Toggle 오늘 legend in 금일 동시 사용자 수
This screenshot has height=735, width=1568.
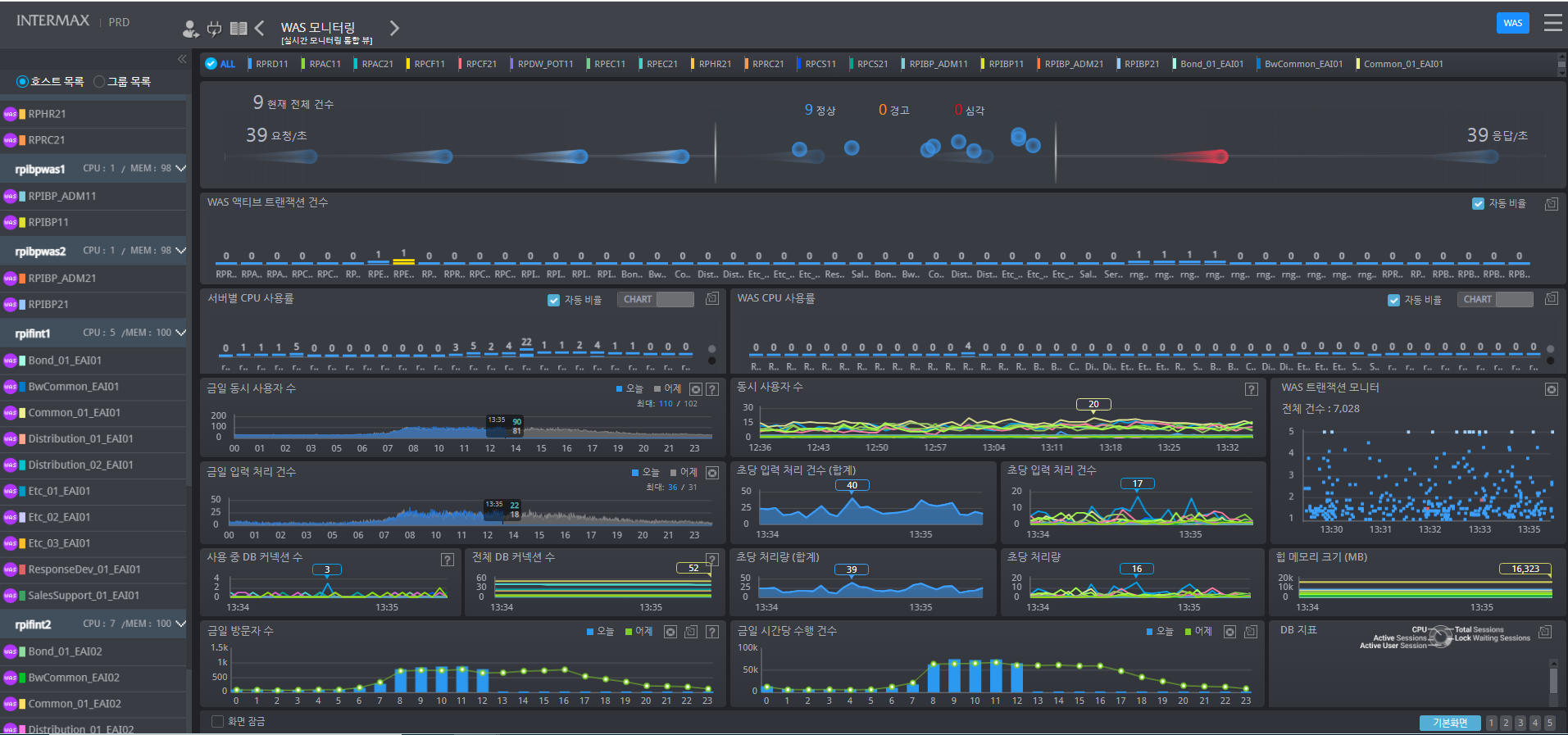pos(629,389)
